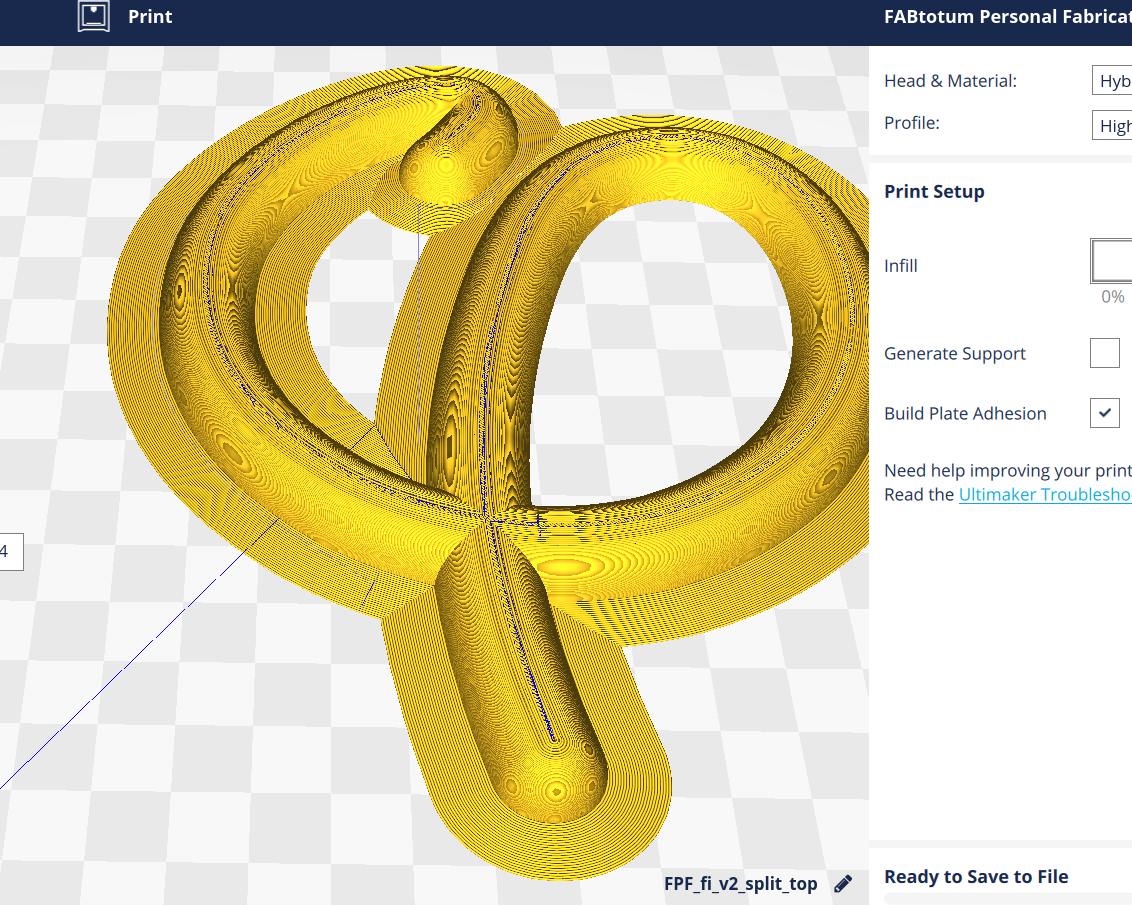The width and height of the screenshot is (1132, 905).
Task: Click the pencil icon to rename the job
Action: click(843, 884)
